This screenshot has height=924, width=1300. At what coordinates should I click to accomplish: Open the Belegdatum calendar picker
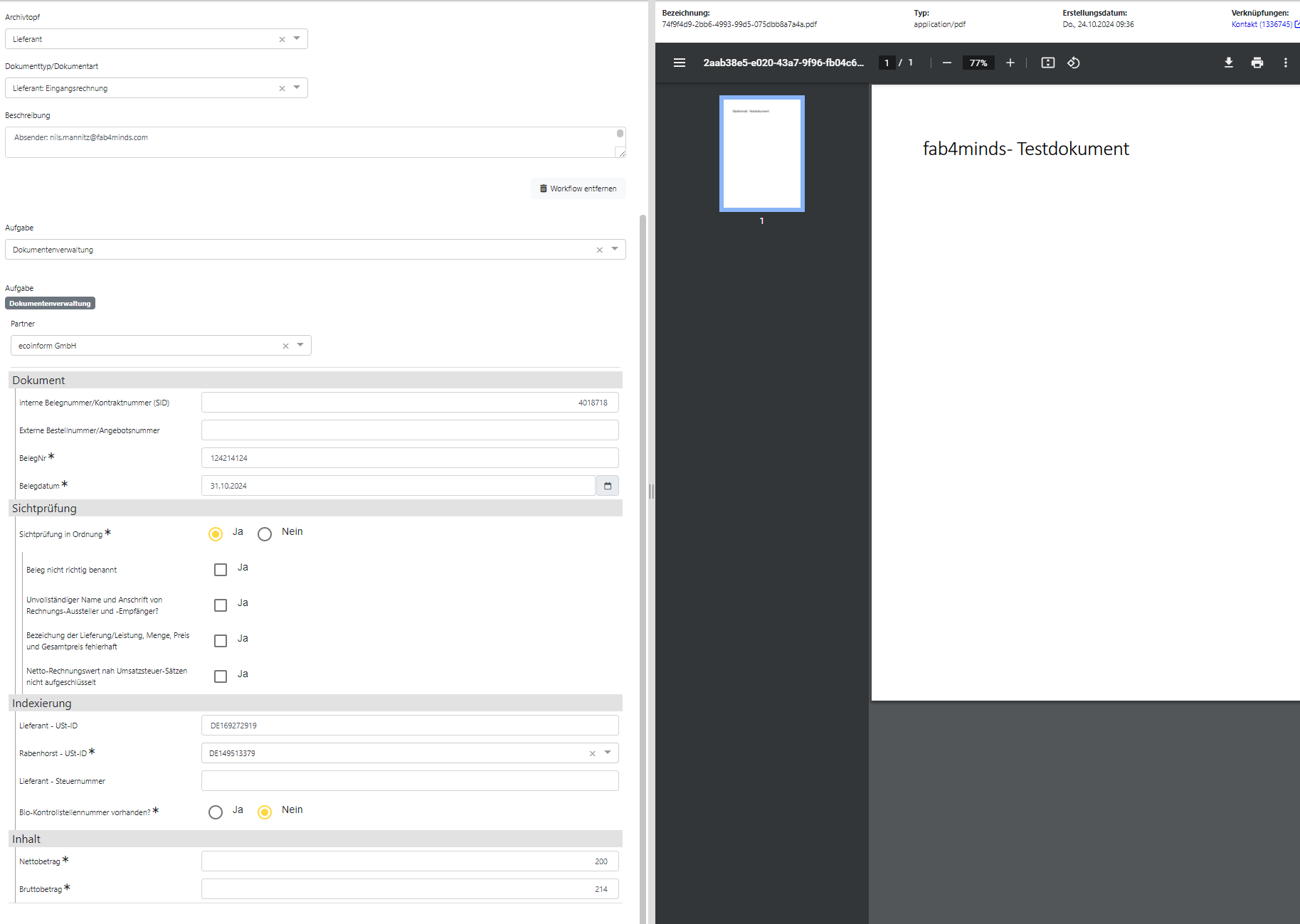(x=607, y=485)
